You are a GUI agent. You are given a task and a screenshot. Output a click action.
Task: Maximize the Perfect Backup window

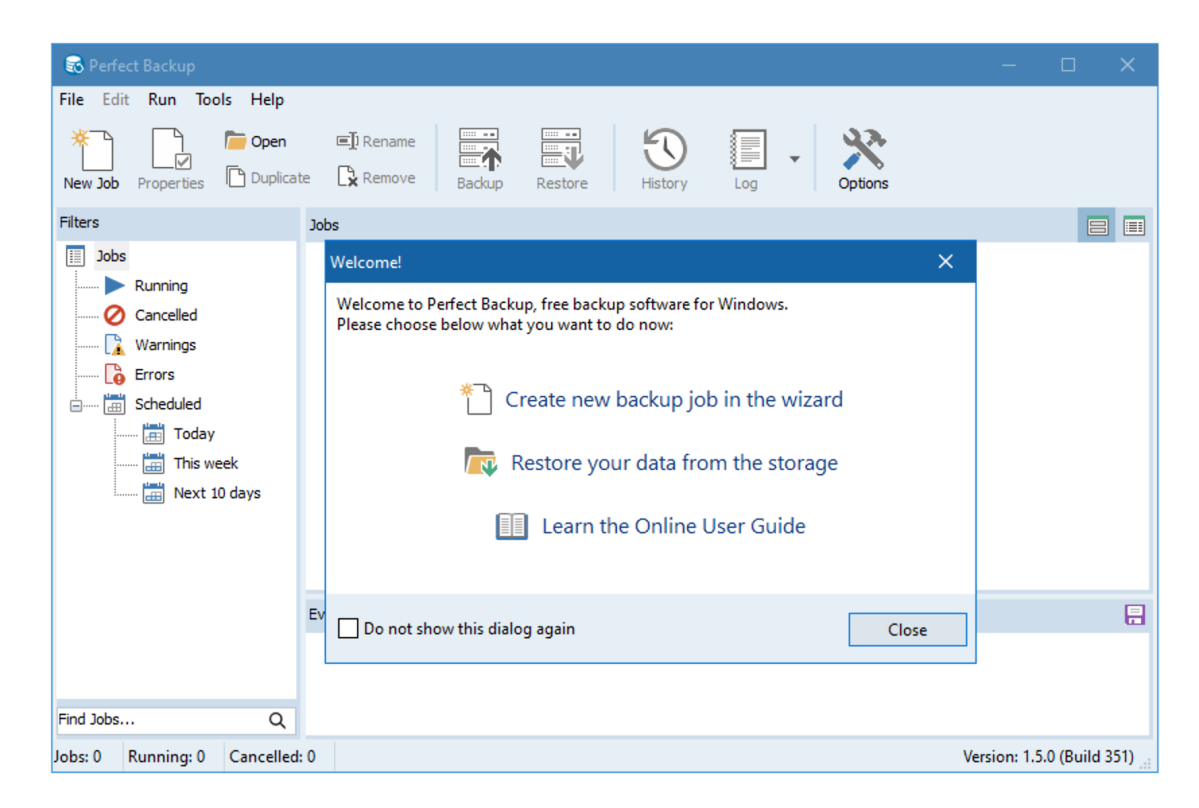pyautogui.click(x=1068, y=66)
